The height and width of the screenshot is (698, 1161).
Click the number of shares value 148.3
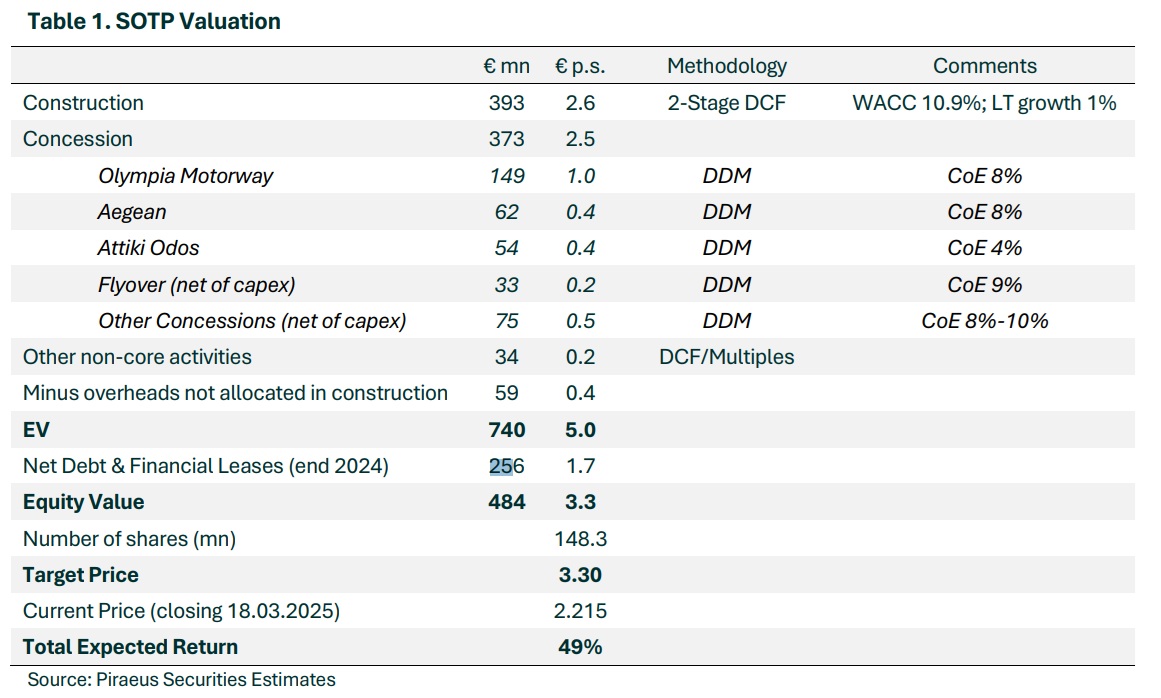581,539
